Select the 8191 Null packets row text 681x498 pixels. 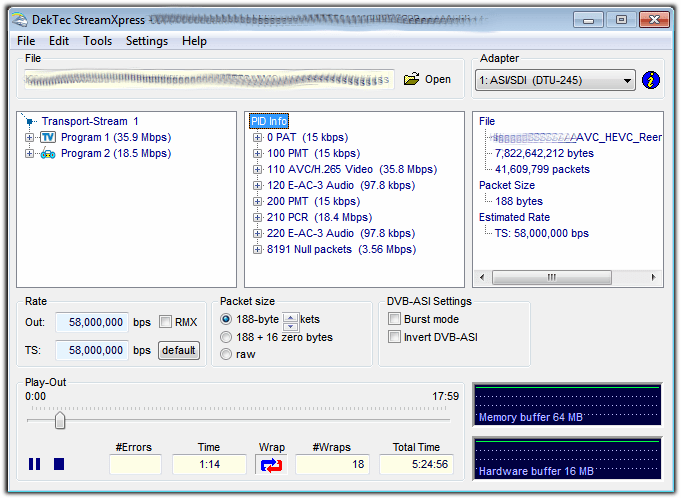(341, 250)
